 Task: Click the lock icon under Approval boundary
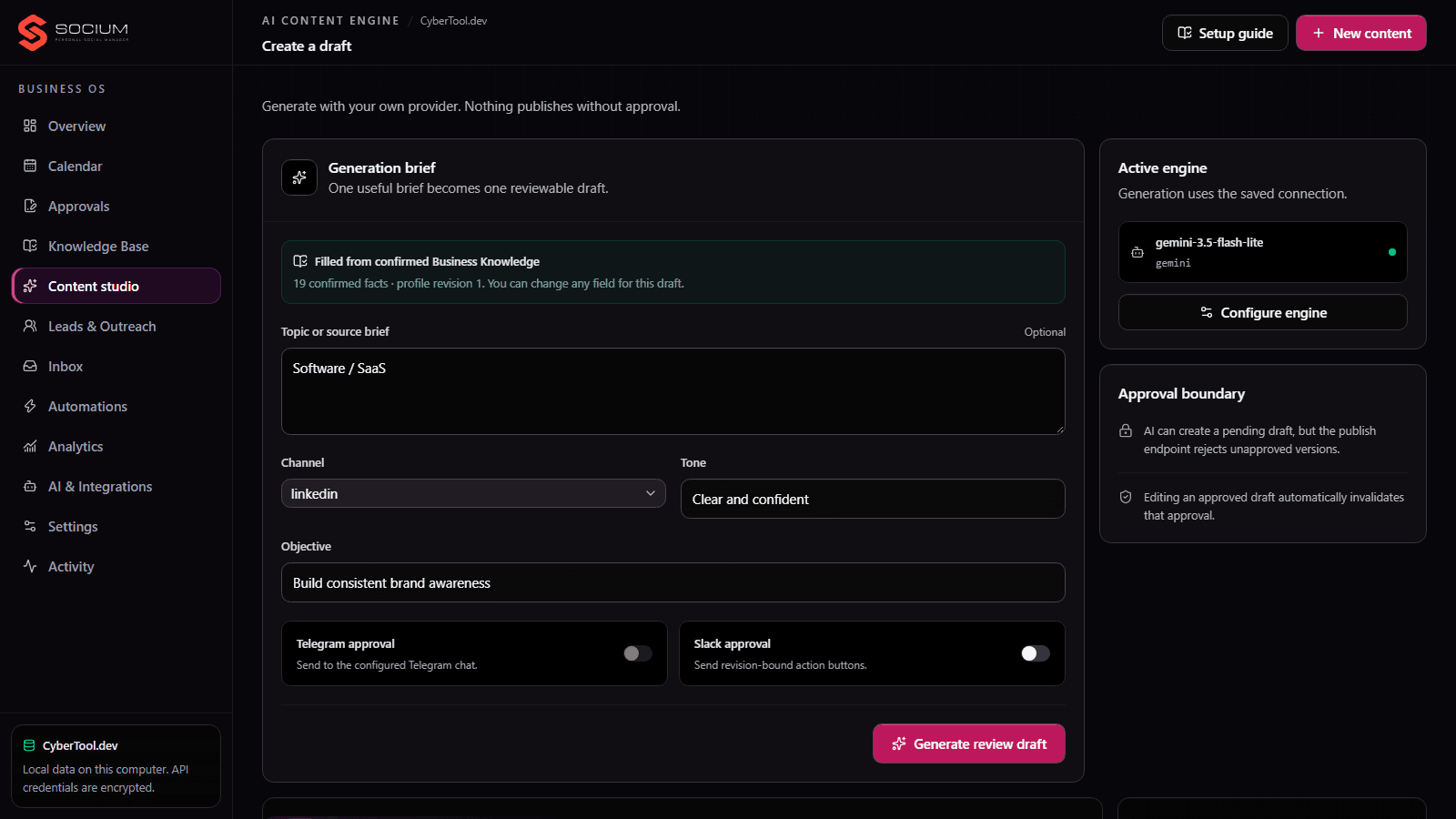pyautogui.click(x=1126, y=430)
